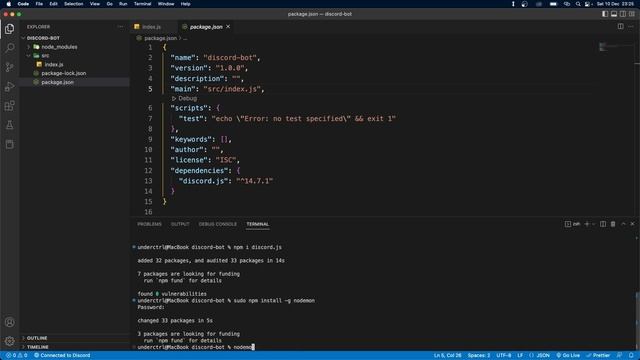Switch to the PROBLEMS panel tab
Screen dimensions: 640x360
pyautogui.click(x=149, y=224)
